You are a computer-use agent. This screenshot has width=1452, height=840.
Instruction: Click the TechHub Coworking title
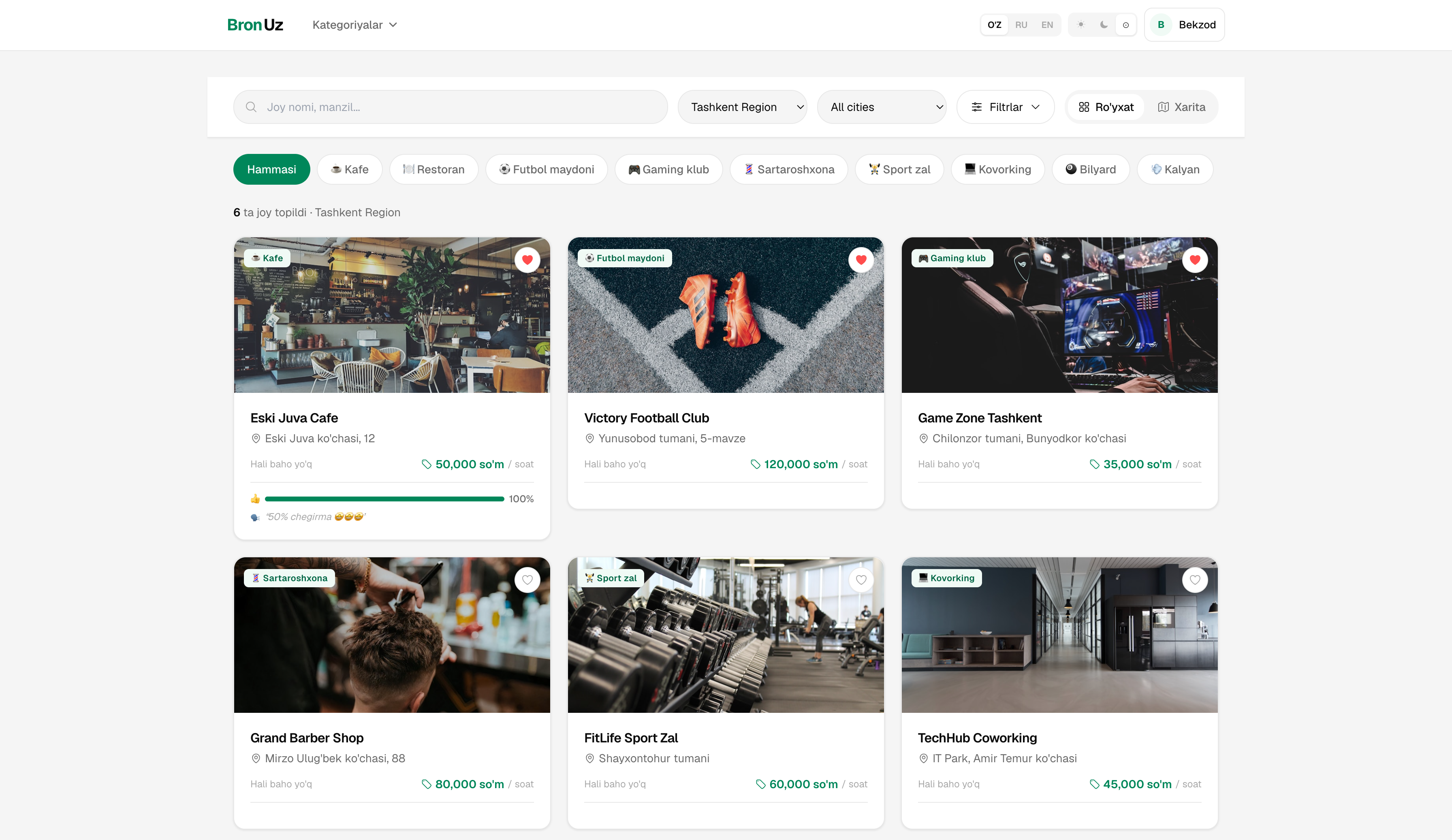977,738
